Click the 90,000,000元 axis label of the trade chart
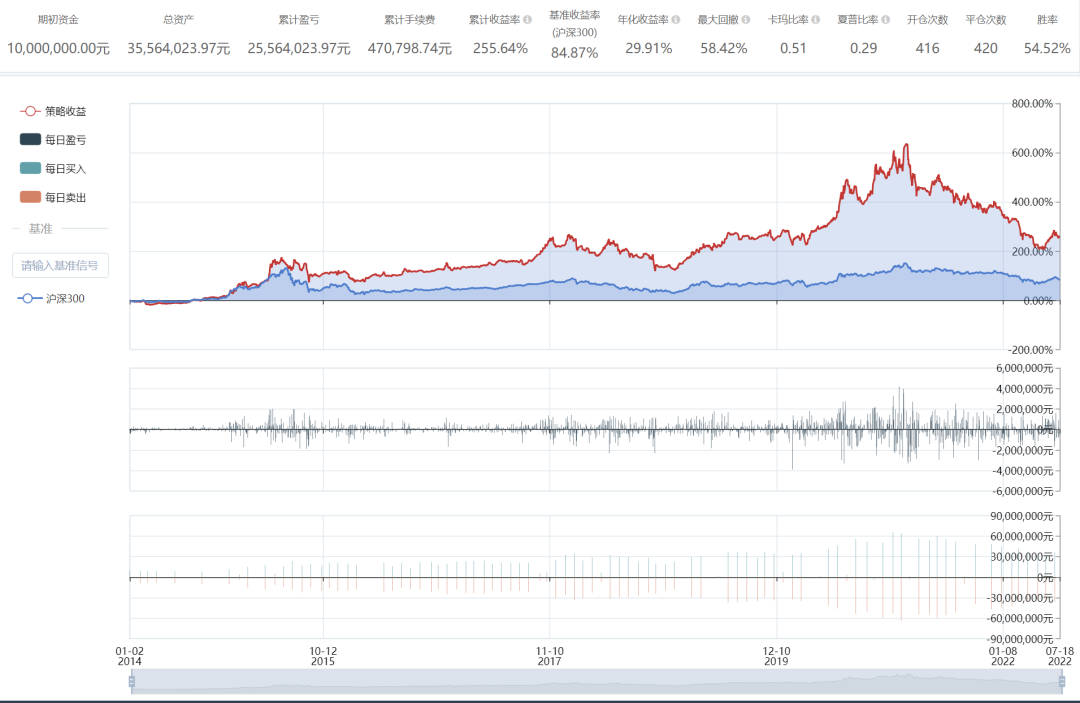The width and height of the screenshot is (1080, 703). click(x=1021, y=516)
